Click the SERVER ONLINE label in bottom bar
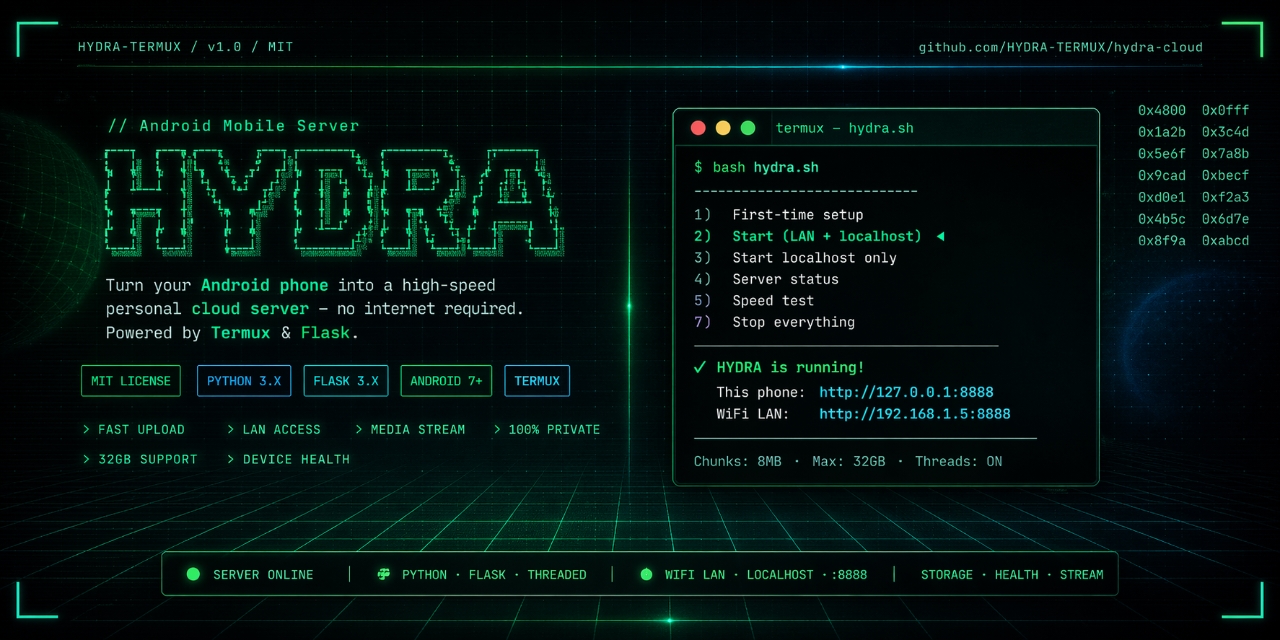This screenshot has height=640, width=1280. (263, 575)
